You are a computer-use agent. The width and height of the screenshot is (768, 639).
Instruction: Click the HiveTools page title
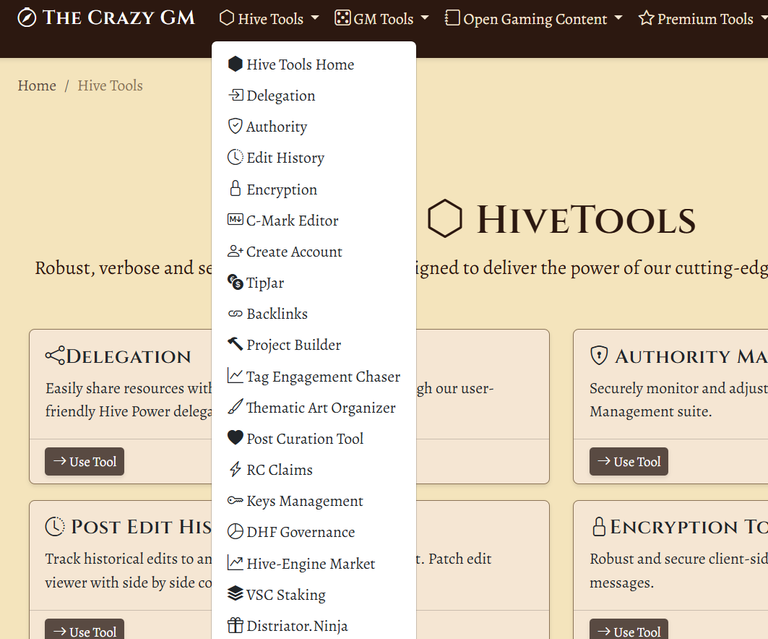pos(586,219)
